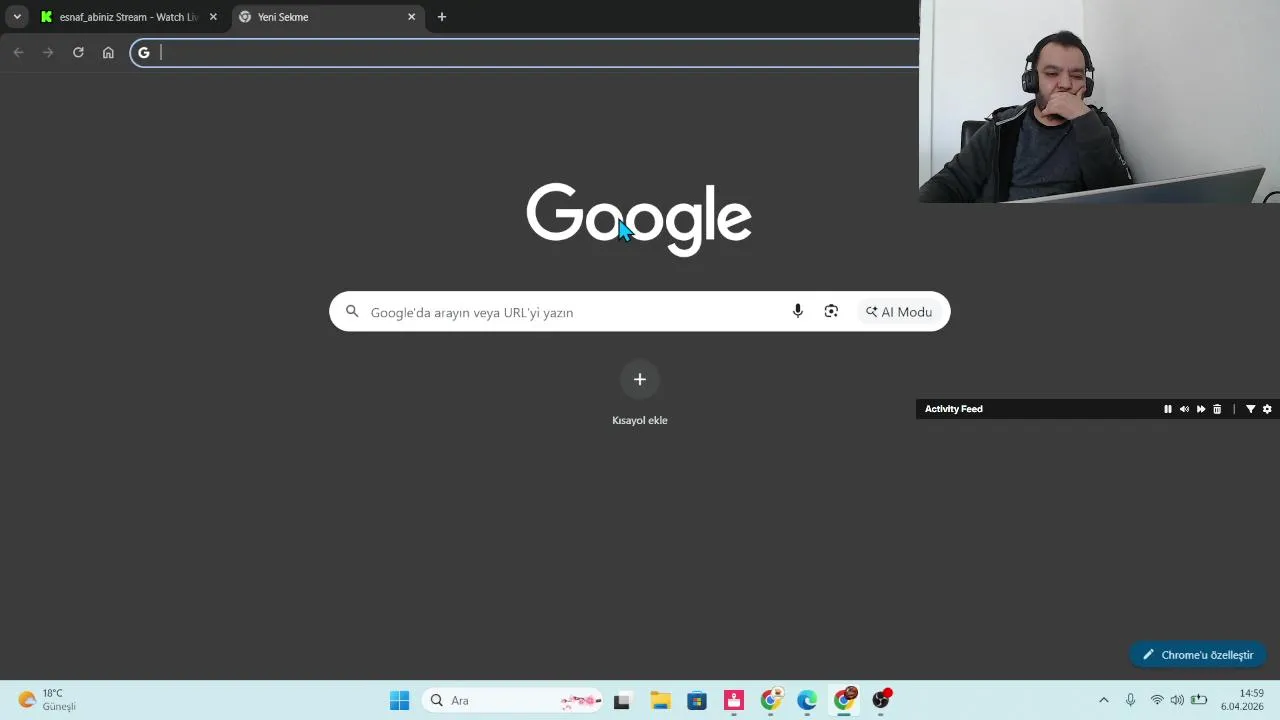
Task: Click the browser forward arrow
Action: (x=48, y=53)
